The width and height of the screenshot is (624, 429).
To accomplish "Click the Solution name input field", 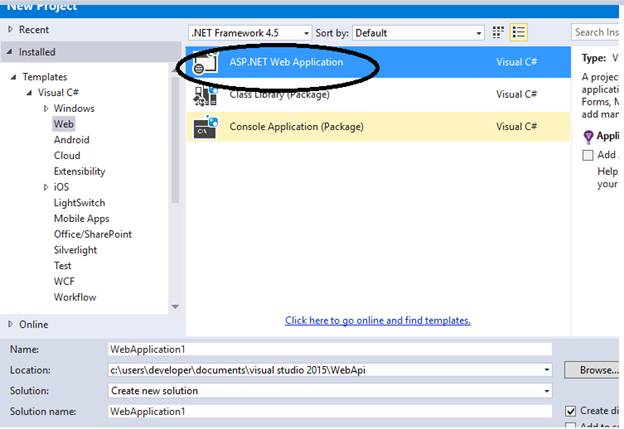I will tap(330, 411).
